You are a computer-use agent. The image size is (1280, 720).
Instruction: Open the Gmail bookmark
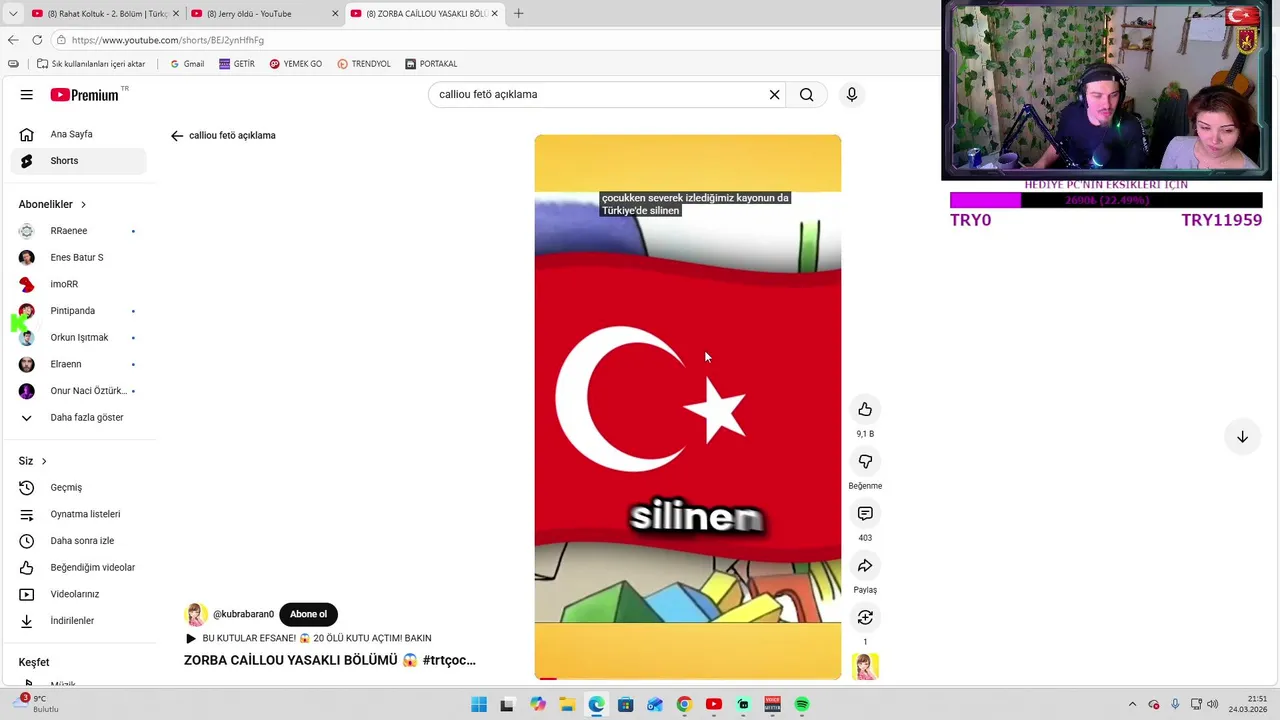187,64
